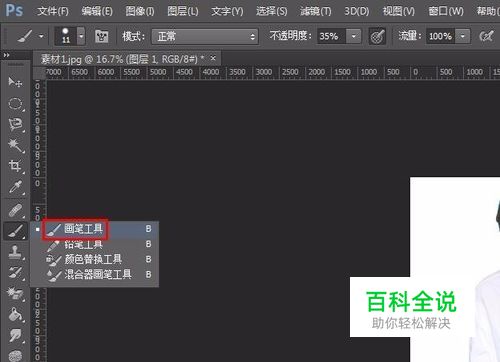Click the current brush tool icon in options bar
This screenshot has width=500, height=362.
point(25,36)
